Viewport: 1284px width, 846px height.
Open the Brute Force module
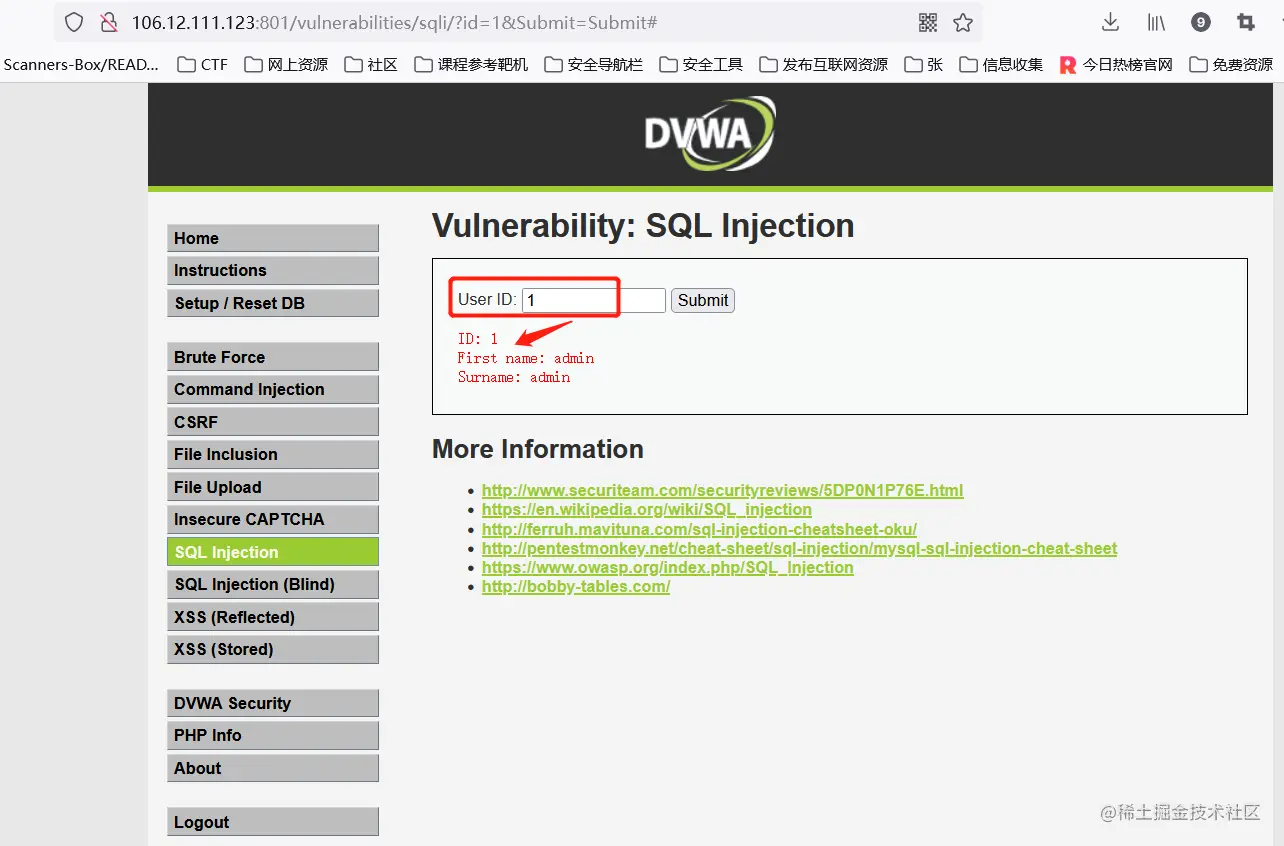[x=273, y=357]
